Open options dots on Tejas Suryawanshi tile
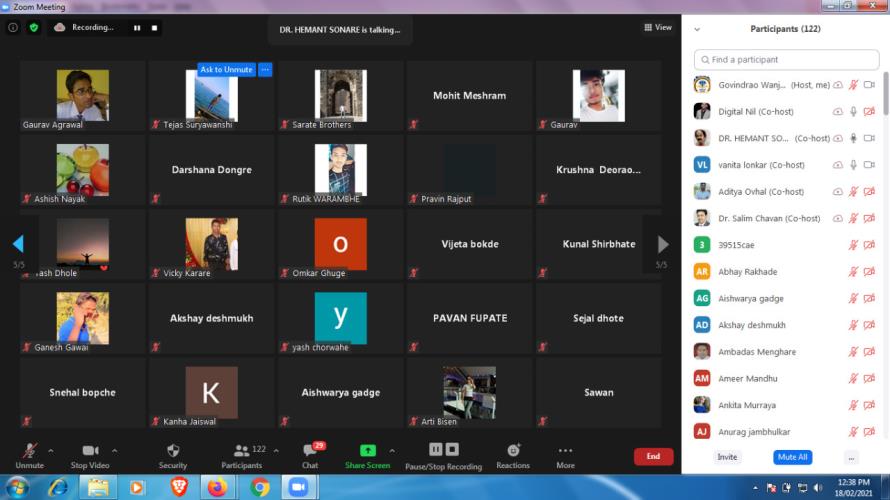 (x=265, y=69)
